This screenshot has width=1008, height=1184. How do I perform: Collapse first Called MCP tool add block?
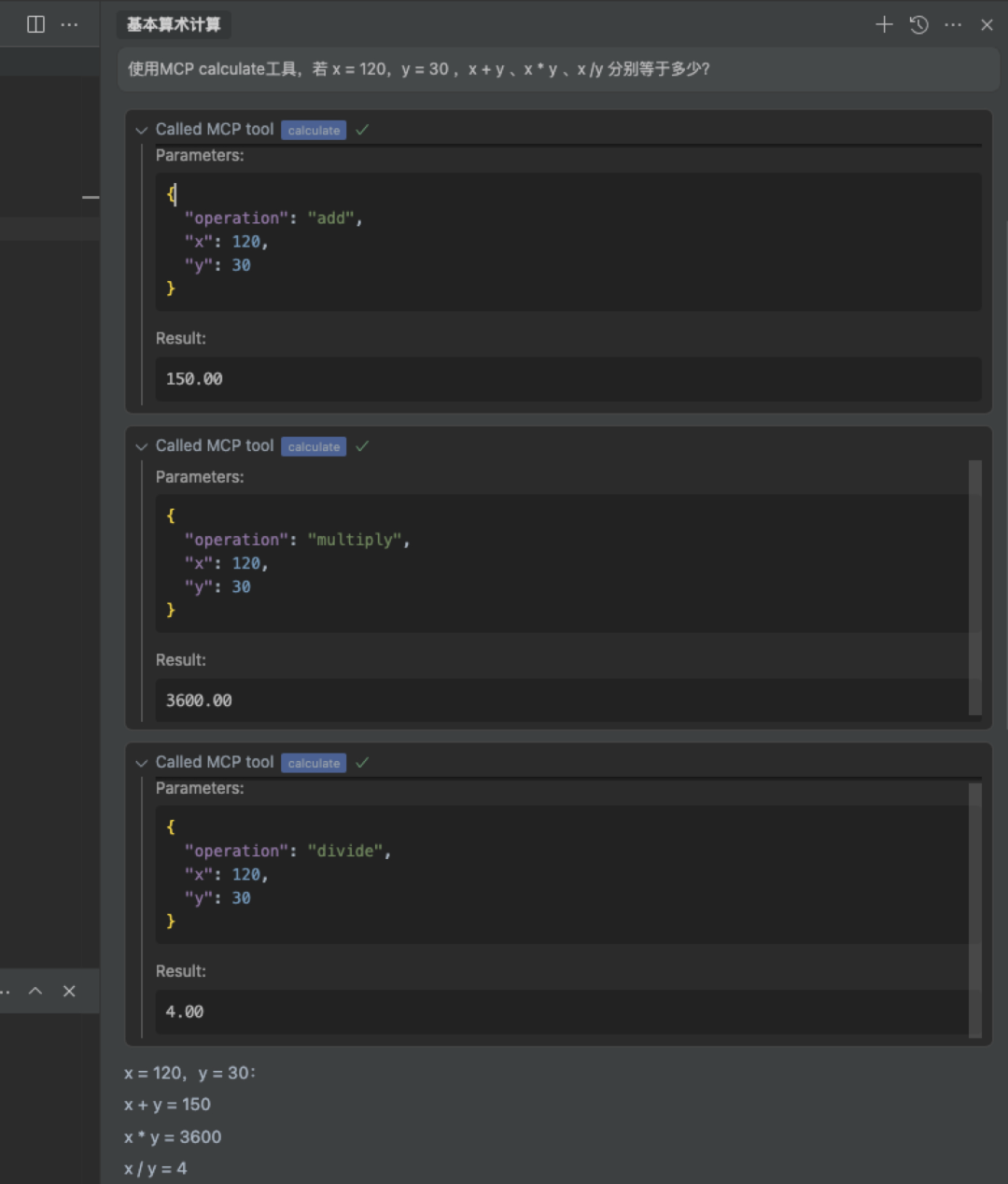click(142, 131)
